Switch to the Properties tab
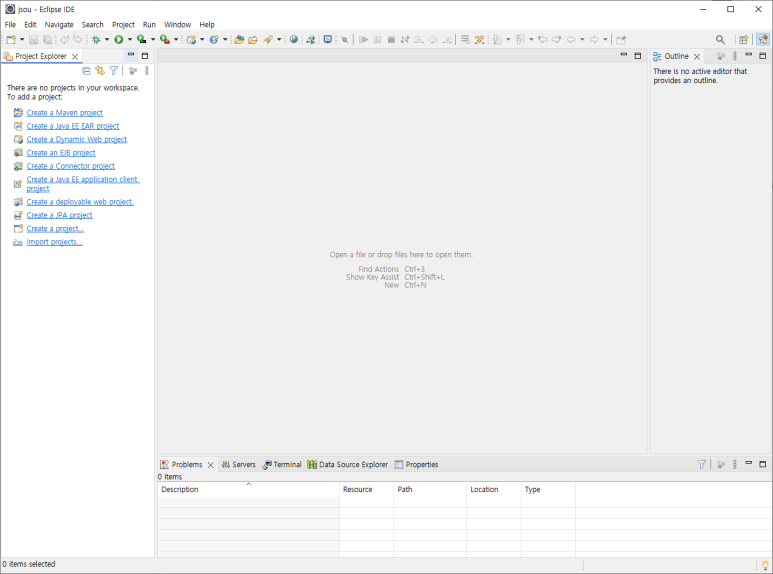This screenshot has width=773, height=574. click(x=417, y=465)
